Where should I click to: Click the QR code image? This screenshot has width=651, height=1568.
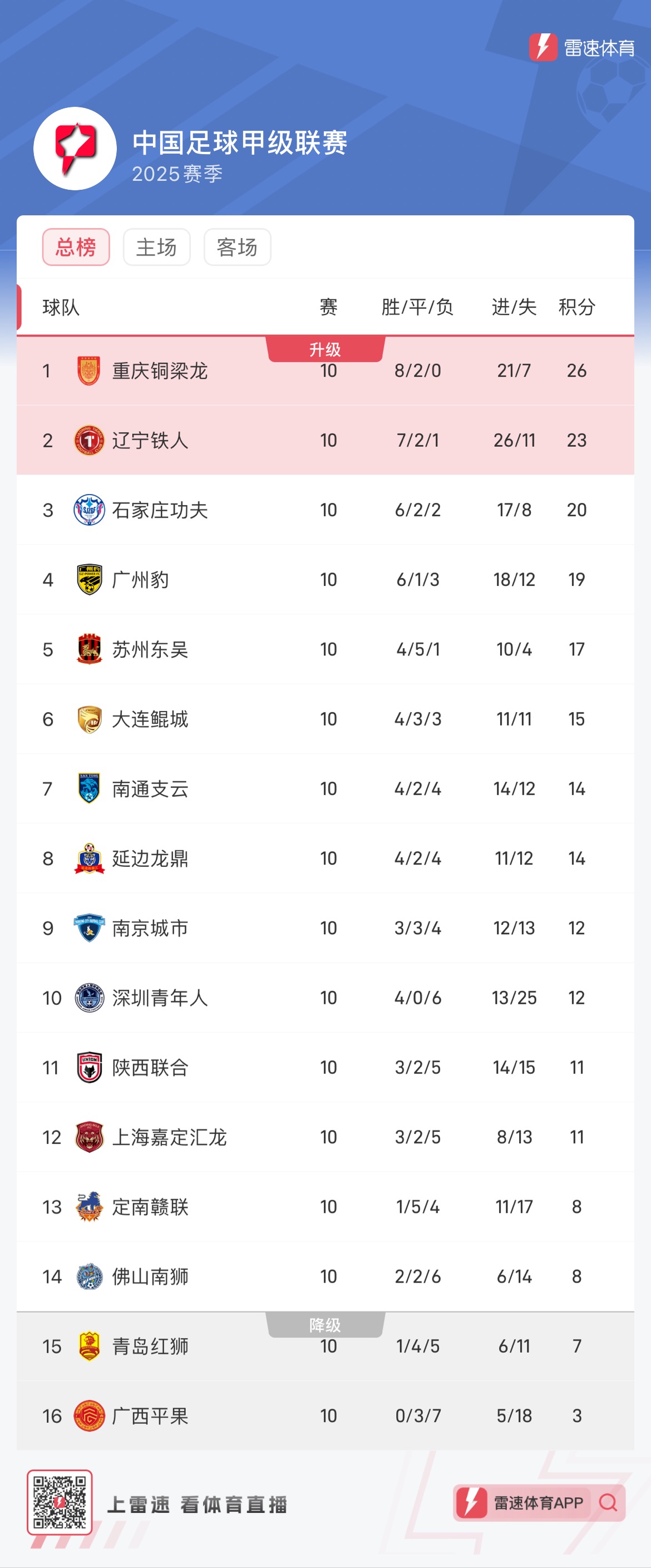60,1502
